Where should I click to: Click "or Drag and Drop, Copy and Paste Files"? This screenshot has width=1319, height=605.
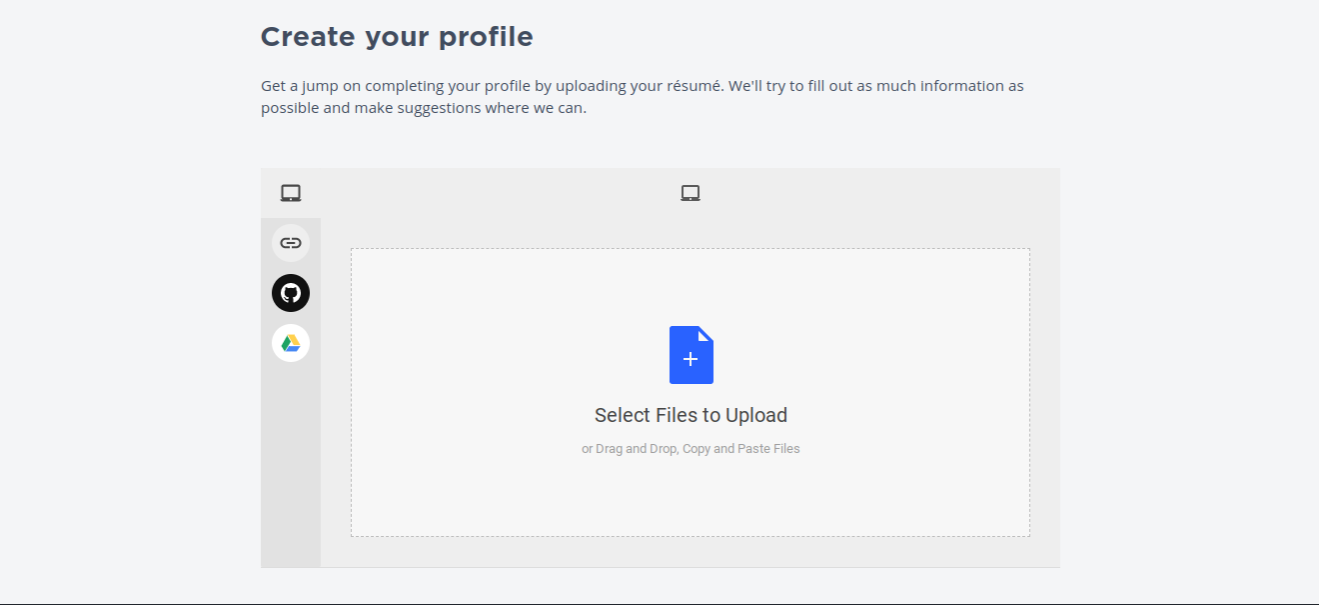tap(691, 449)
